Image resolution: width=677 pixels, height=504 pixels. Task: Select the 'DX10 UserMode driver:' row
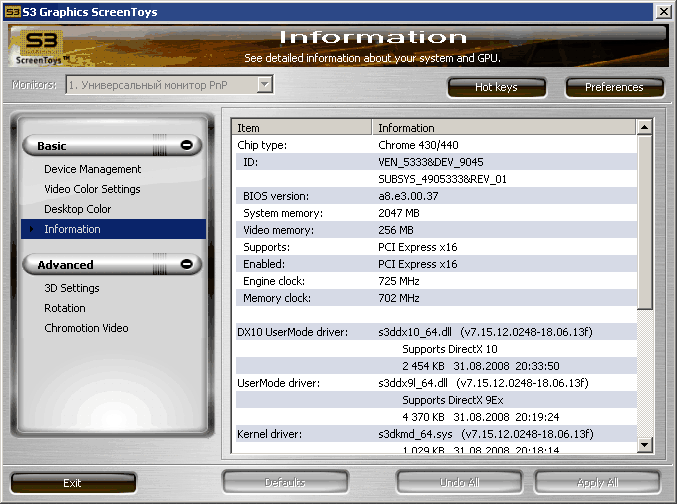point(436,332)
